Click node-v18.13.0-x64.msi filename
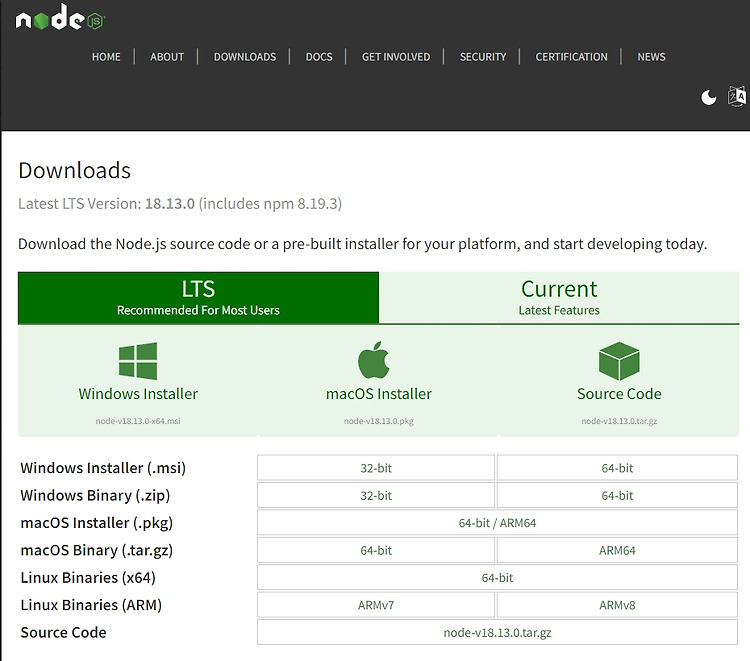This screenshot has height=661, width=750. [x=138, y=421]
